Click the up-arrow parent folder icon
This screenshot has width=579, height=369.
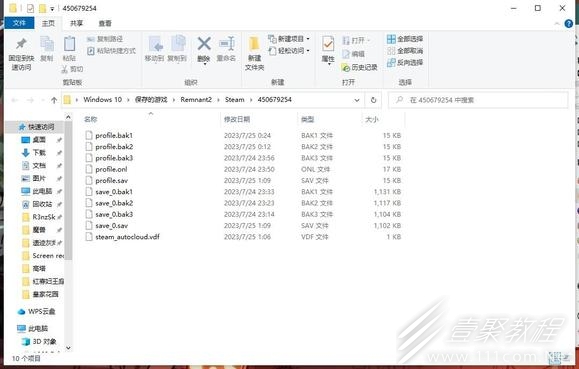[x=54, y=100]
